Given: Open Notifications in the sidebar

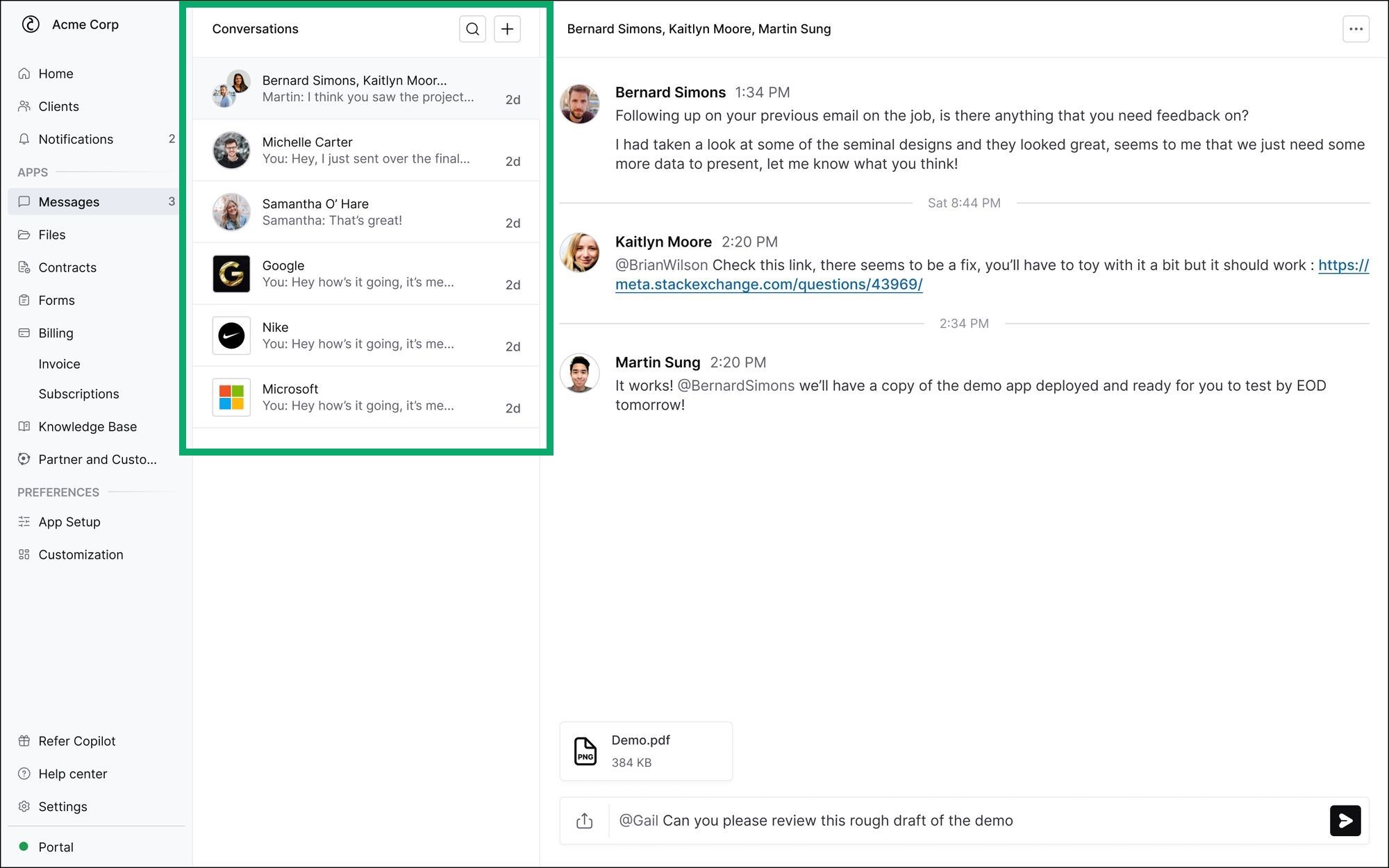Looking at the screenshot, I should pyautogui.click(x=76, y=139).
